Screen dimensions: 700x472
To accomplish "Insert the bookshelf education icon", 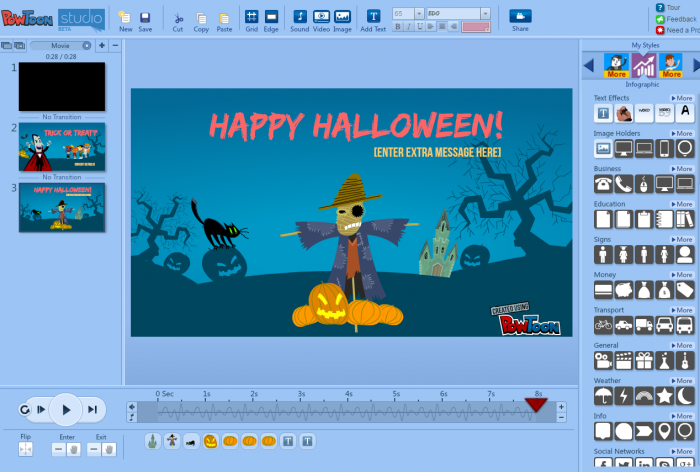I will [x=685, y=219].
